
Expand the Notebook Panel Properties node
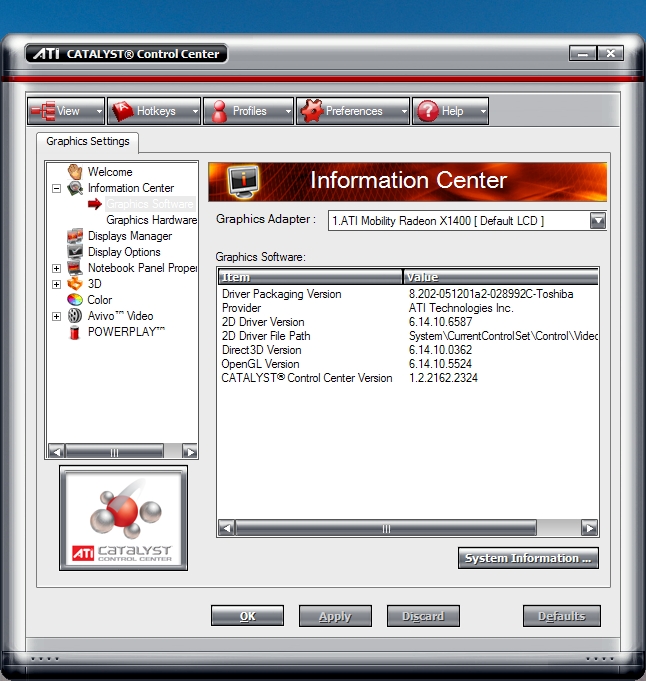tap(56, 268)
